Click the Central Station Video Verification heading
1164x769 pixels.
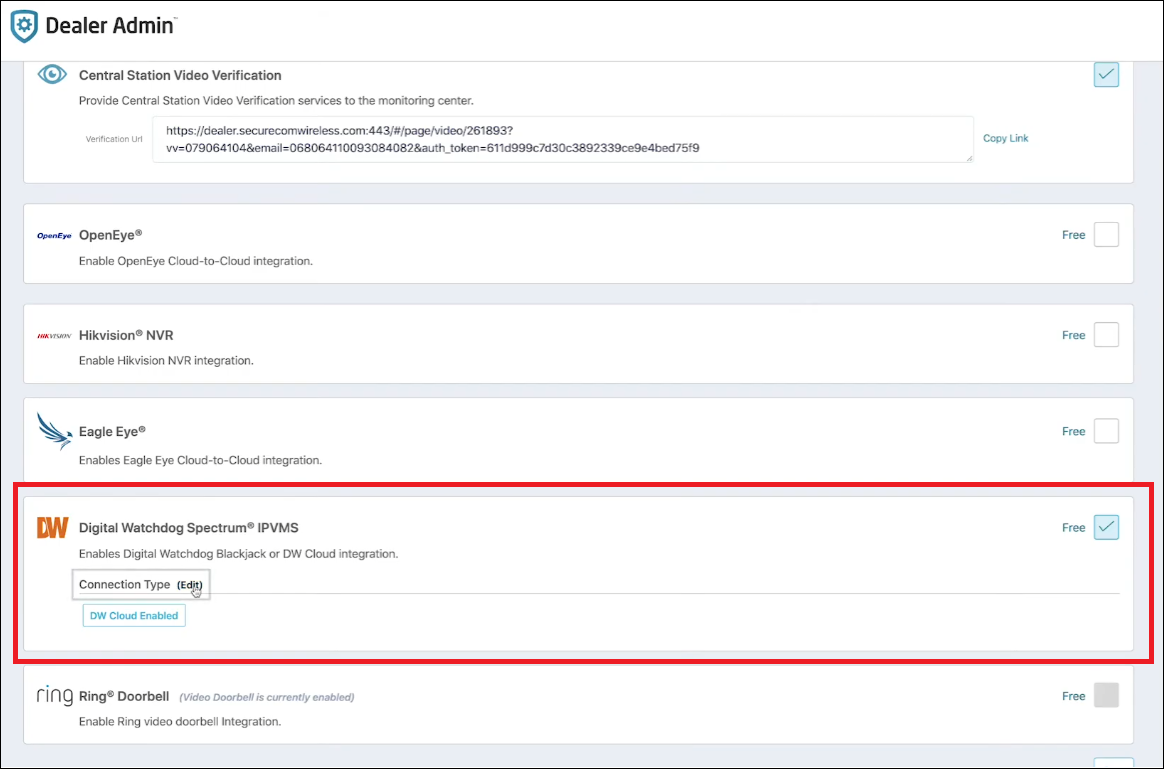pyautogui.click(x=180, y=75)
